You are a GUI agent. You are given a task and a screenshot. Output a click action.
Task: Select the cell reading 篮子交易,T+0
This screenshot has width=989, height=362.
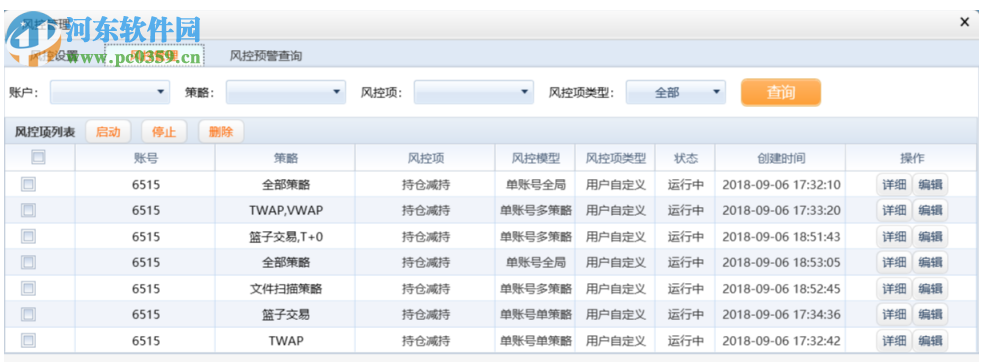285,237
